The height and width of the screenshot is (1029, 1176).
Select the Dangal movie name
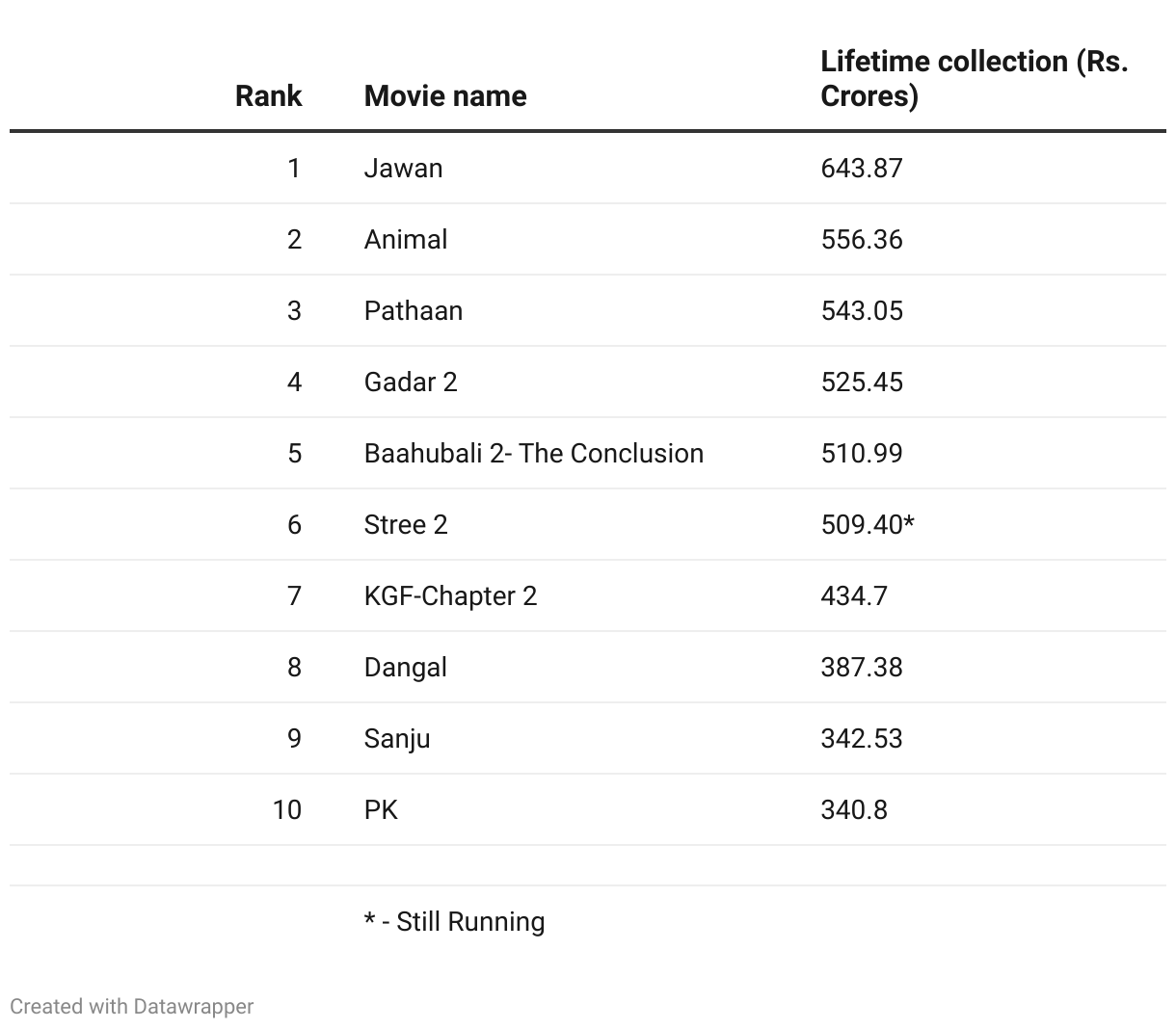[x=406, y=667]
